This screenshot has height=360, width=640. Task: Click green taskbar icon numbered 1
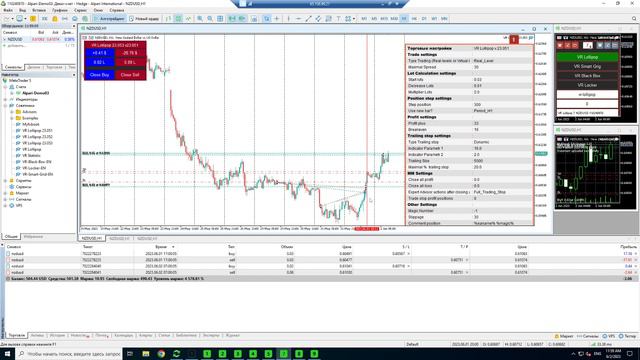207,353
